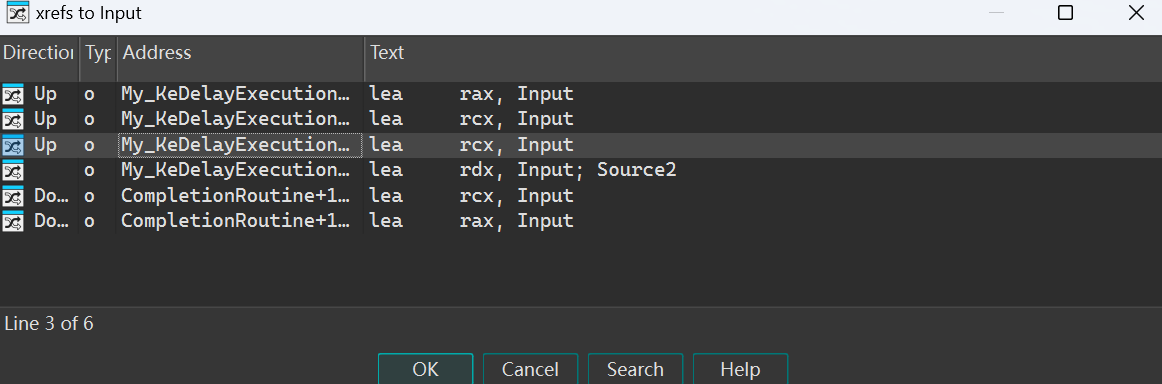The image size is (1162, 384).
Task: Sort by the Type column header
Action: 98,53
